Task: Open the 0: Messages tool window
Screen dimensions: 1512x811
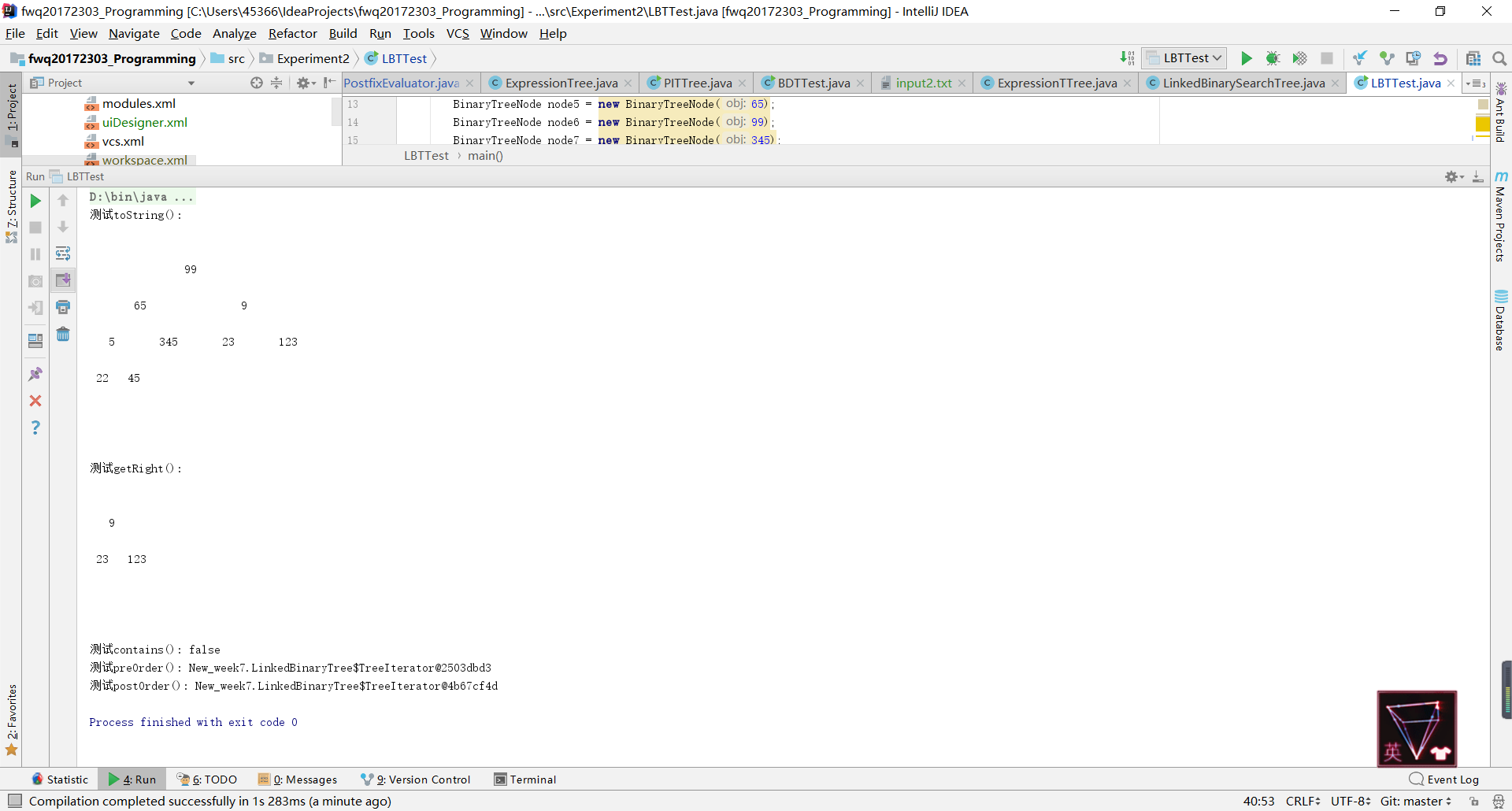Action: [298, 780]
